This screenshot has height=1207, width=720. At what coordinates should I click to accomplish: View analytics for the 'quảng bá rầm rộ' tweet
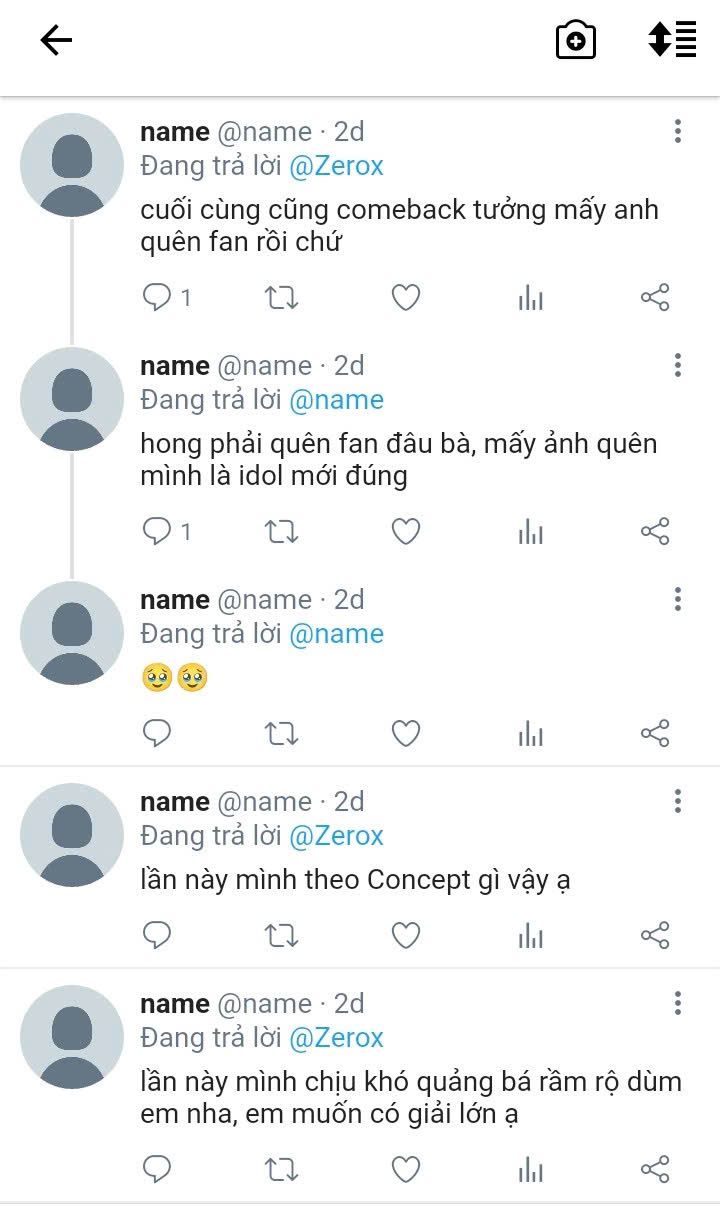[x=531, y=1169]
